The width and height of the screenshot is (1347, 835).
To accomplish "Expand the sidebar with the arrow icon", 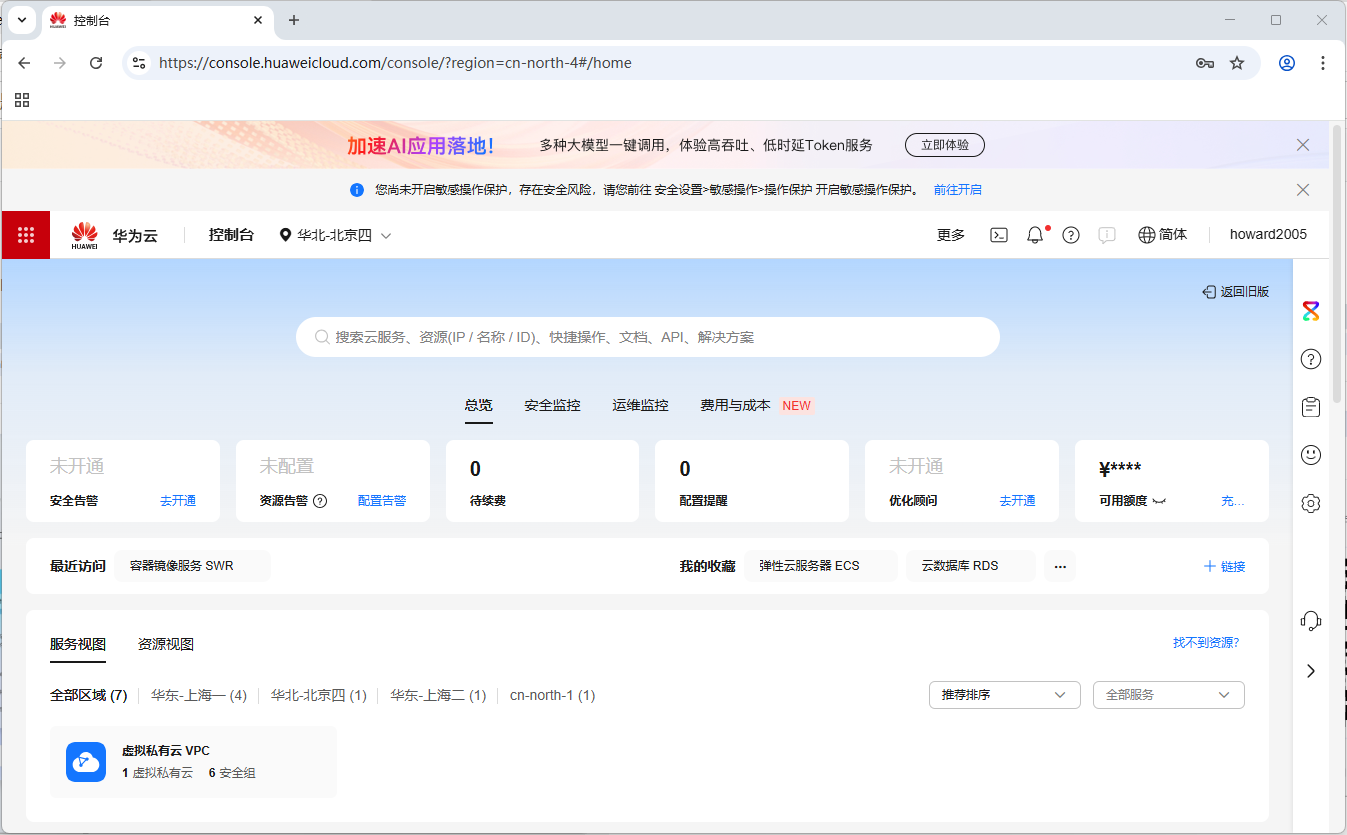I will [x=1311, y=671].
